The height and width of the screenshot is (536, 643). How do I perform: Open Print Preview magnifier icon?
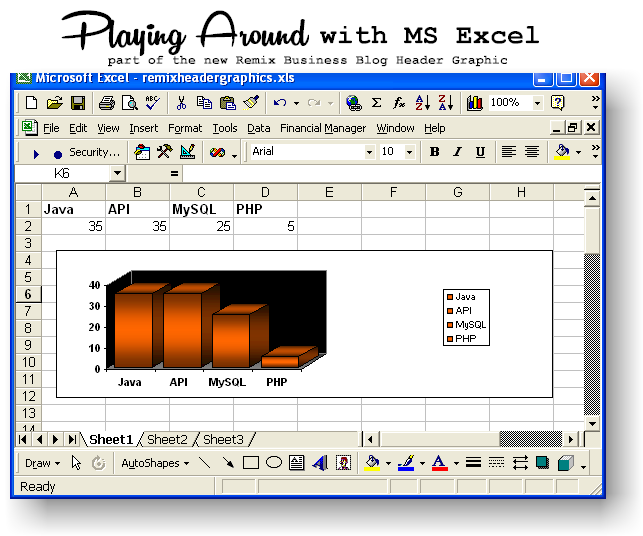pos(130,103)
